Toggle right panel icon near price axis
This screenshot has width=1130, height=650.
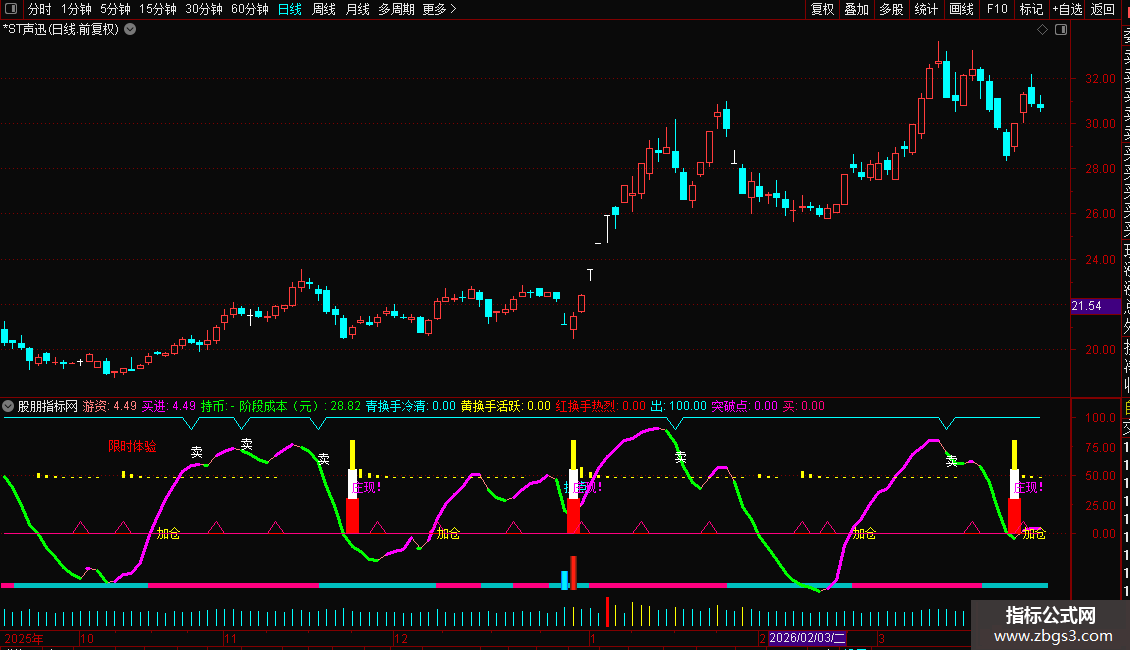click(x=1061, y=30)
